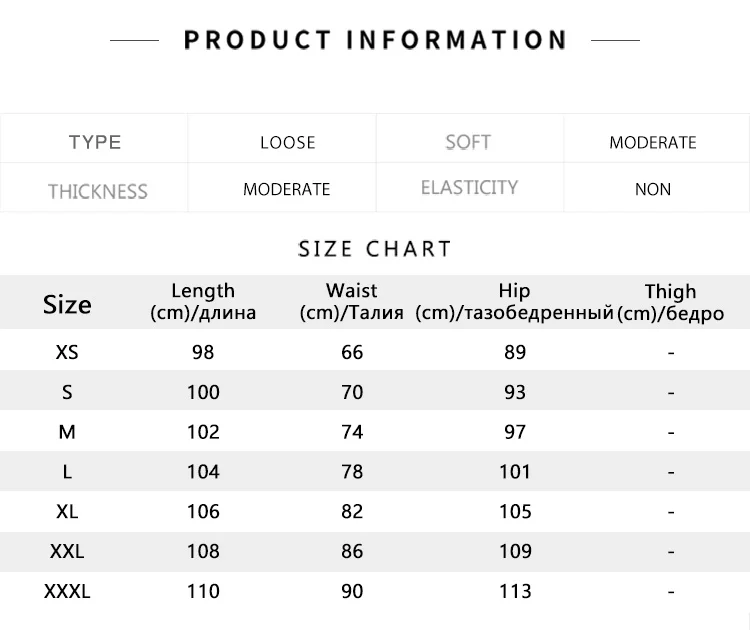Viewport: 750px width, 630px height.
Task: Click the NON elasticity value
Action: 652,189
